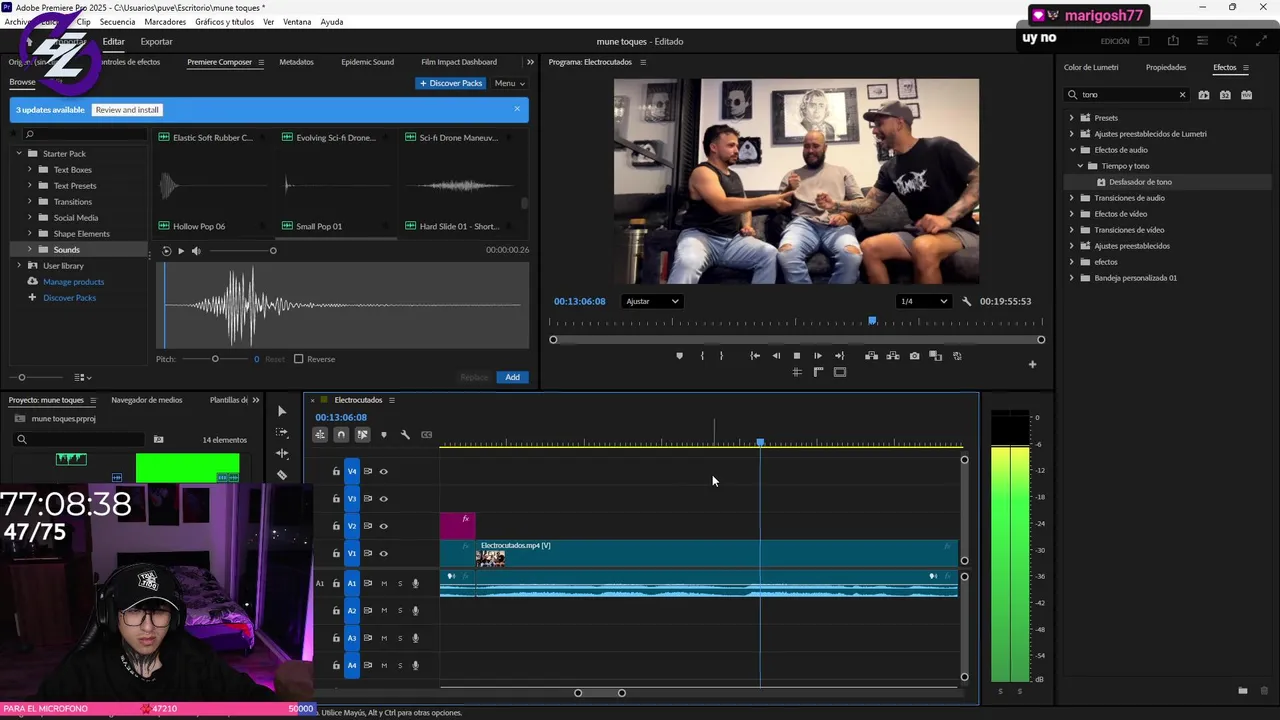This screenshot has width=1280, height=720.
Task: Toggle insert sequences as nests icon
Action: point(320,435)
